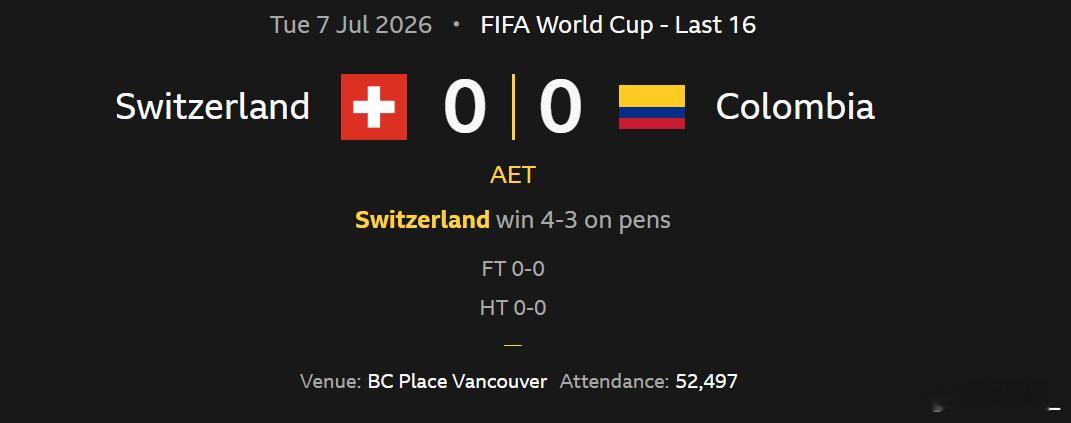Click the Venue label
This screenshot has width=1071, height=423.
pos(331,381)
